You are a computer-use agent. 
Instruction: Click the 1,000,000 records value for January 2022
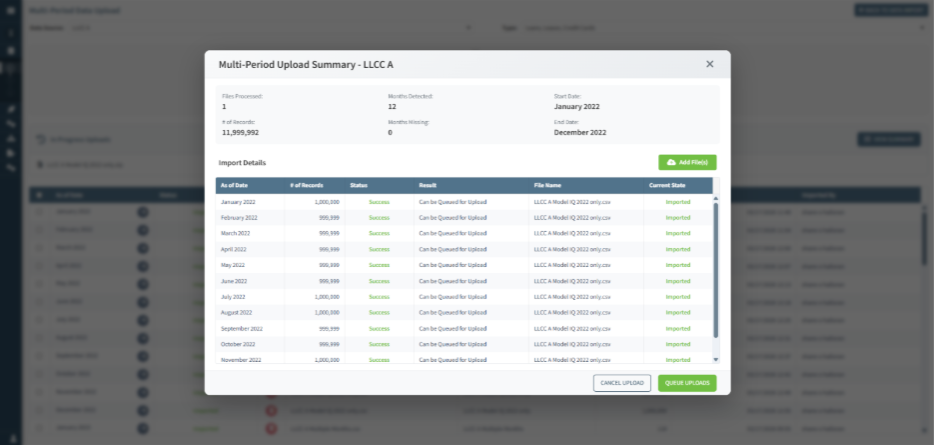coord(327,202)
